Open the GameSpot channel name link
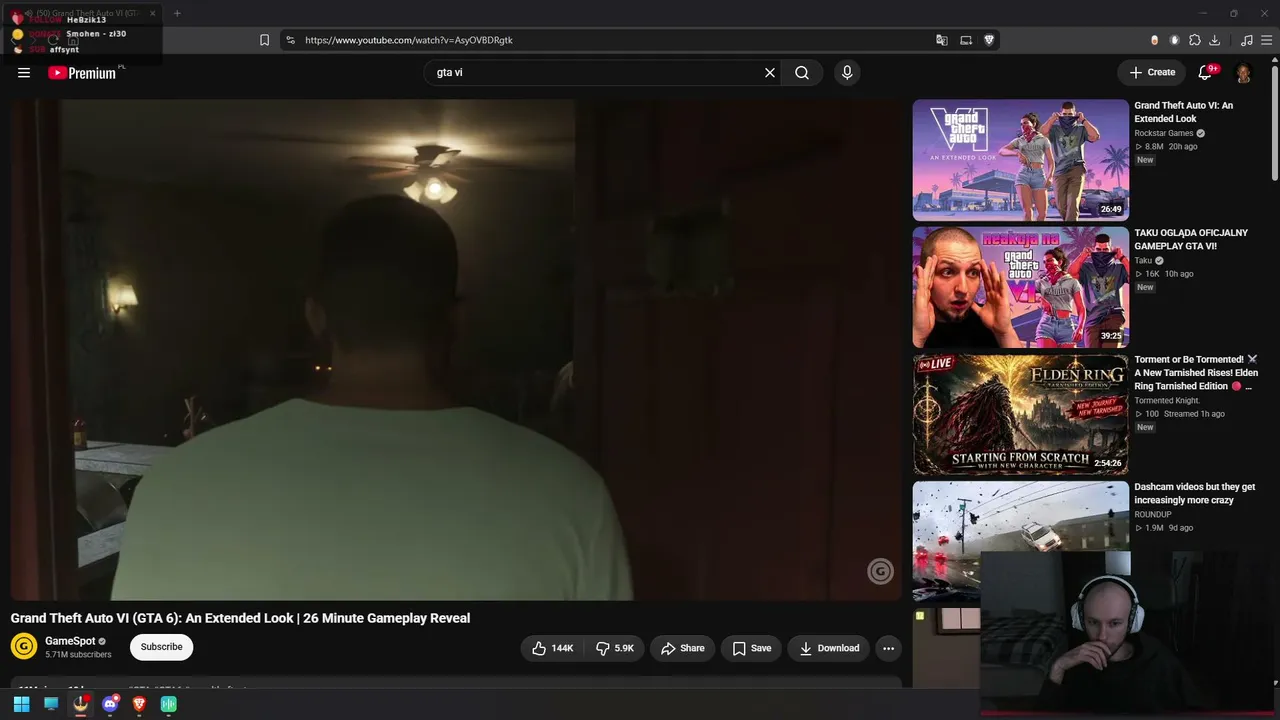Screen dimensions: 1280x720 70,641
